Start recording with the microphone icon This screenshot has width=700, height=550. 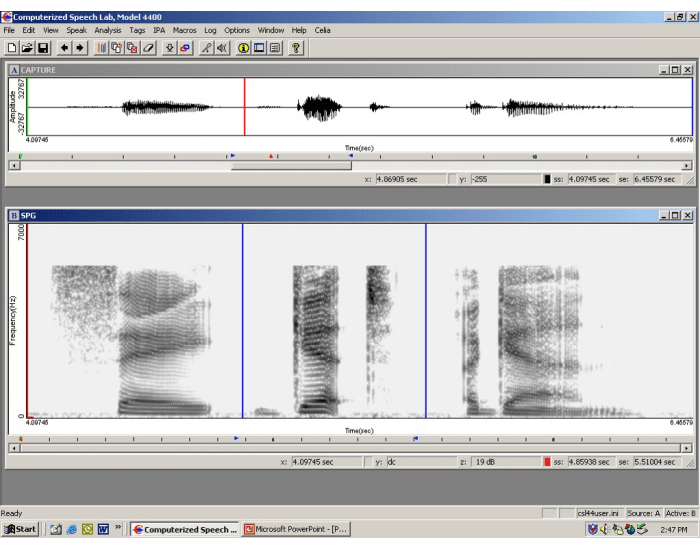tap(206, 48)
